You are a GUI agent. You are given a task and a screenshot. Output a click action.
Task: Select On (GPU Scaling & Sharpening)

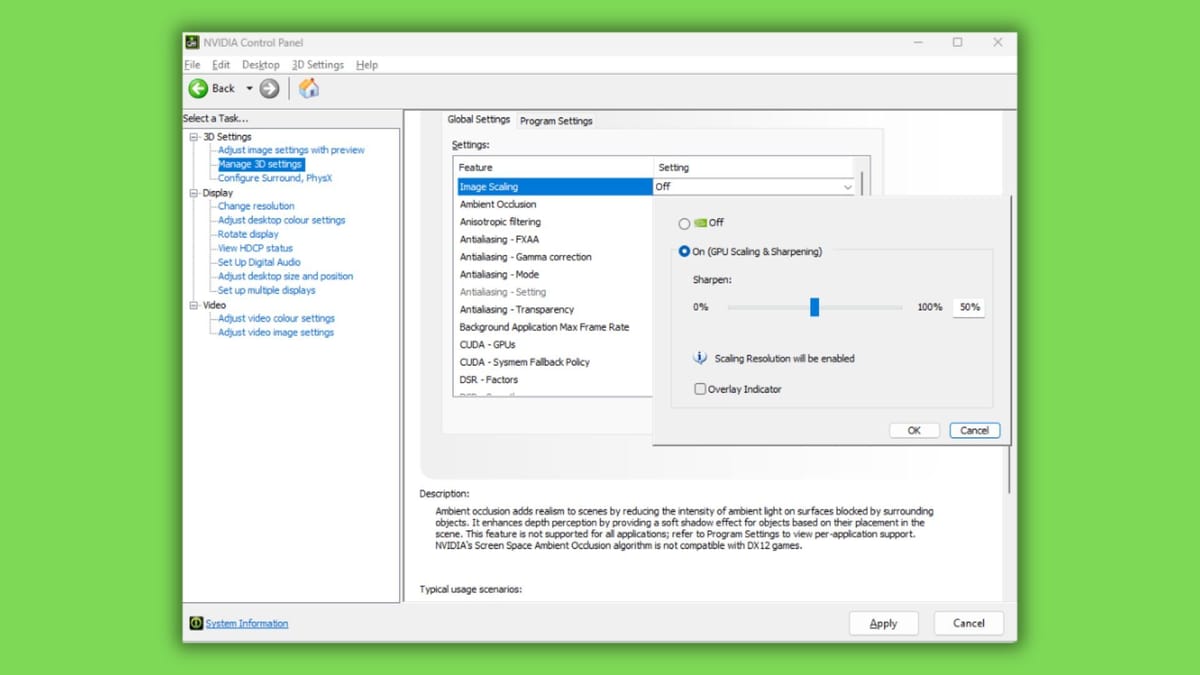[x=683, y=251]
